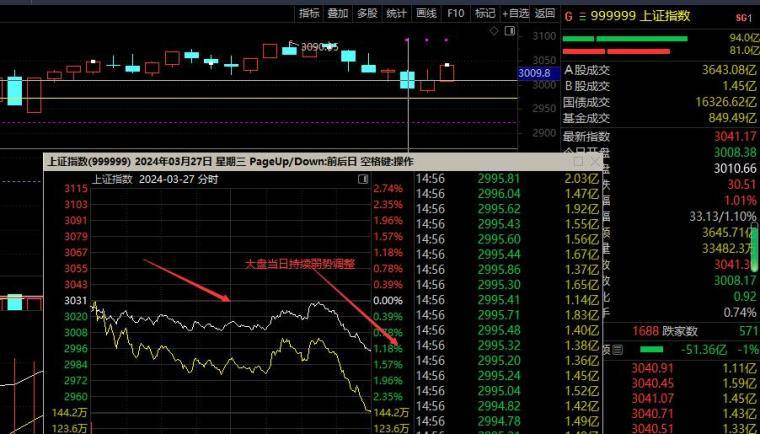The width and height of the screenshot is (760, 434).
Task: Toggle the panel icon in the 分时 popup header
Action: pos(363,179)
